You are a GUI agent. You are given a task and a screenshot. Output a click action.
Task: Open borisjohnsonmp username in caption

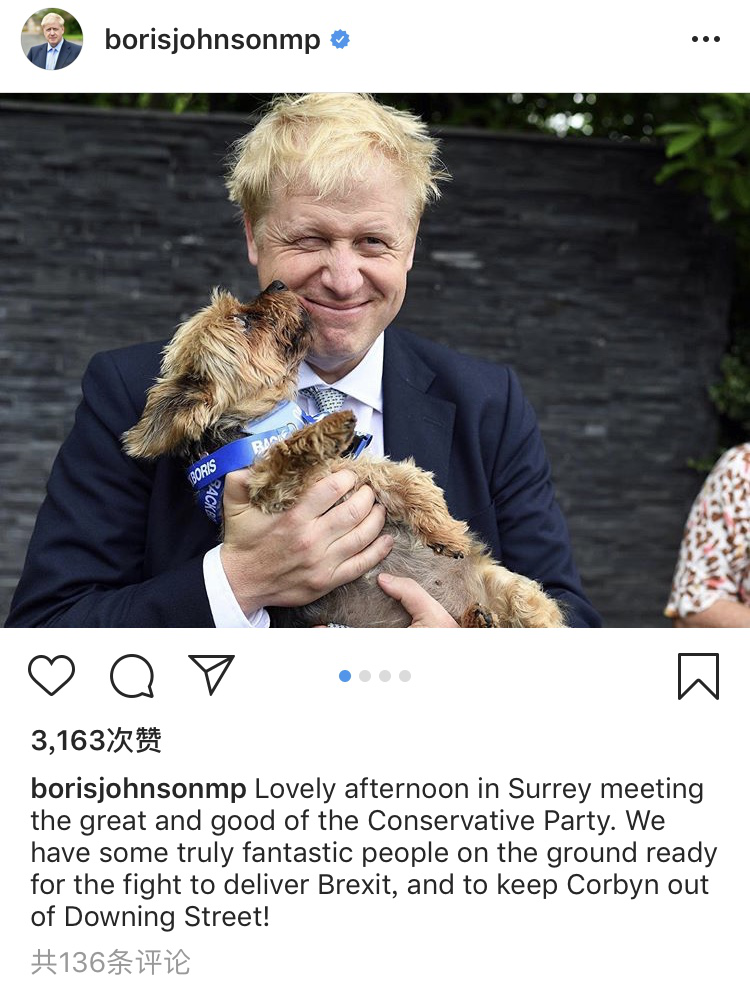(x=139, y=789)
